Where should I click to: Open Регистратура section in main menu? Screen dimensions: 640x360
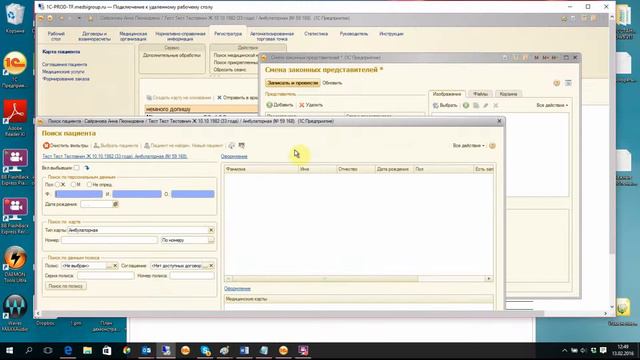228,34
